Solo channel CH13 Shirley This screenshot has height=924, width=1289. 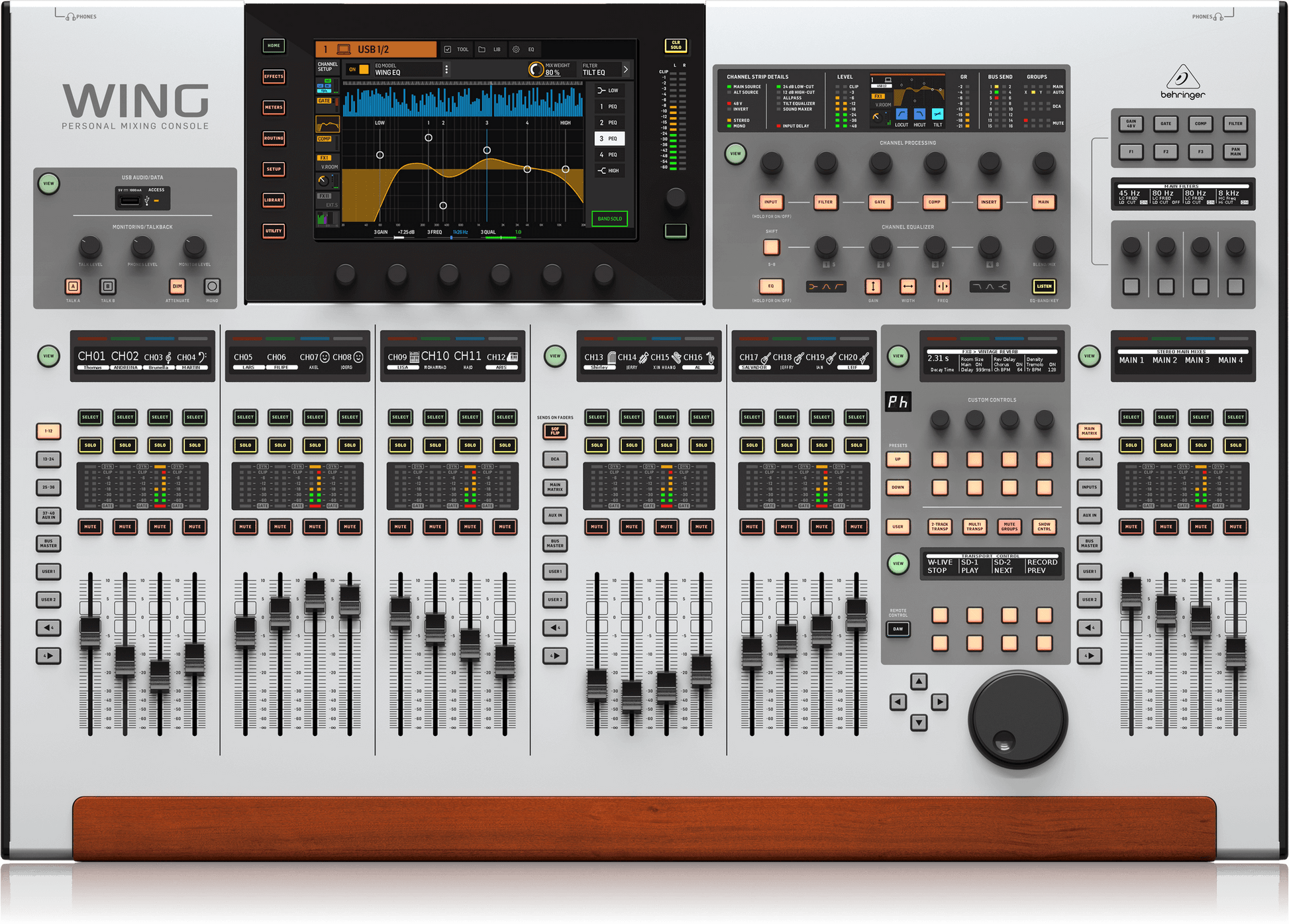596,445
